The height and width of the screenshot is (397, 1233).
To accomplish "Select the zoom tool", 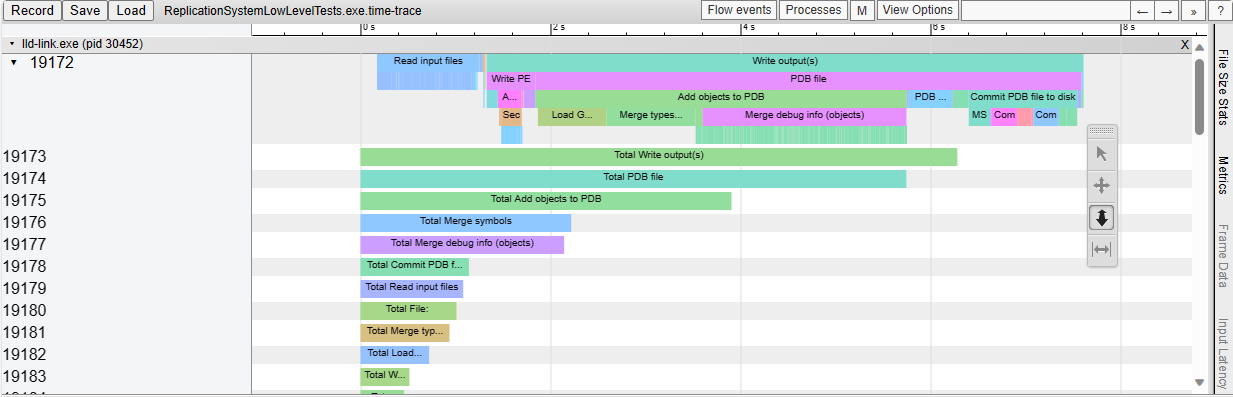I will (x=1102, y=218).
